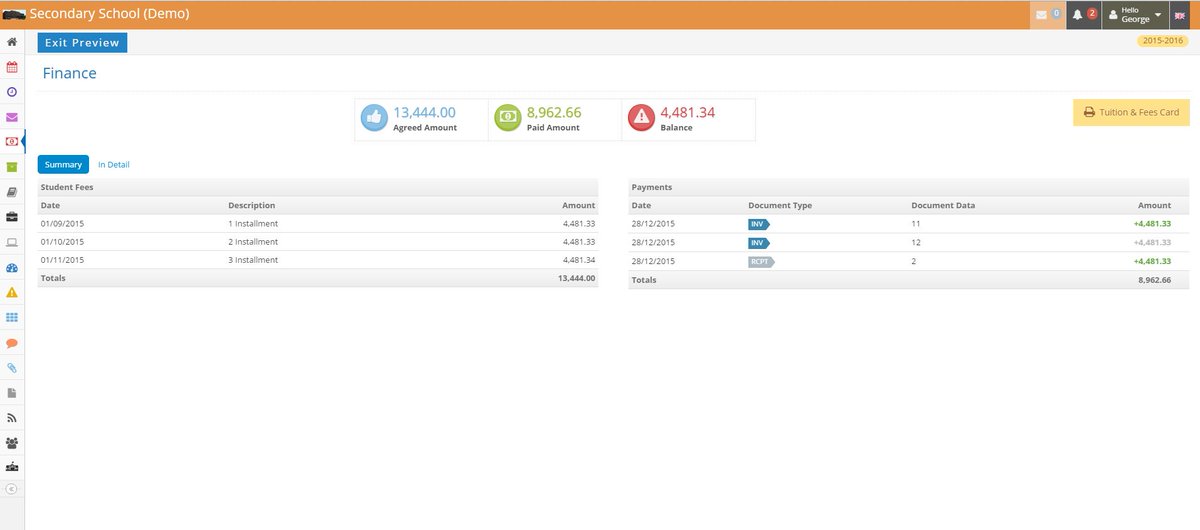Click the +4,481.33 amount for receipt 2
The height and width of the screenshot is (530, 1200).
(1152, 261)
